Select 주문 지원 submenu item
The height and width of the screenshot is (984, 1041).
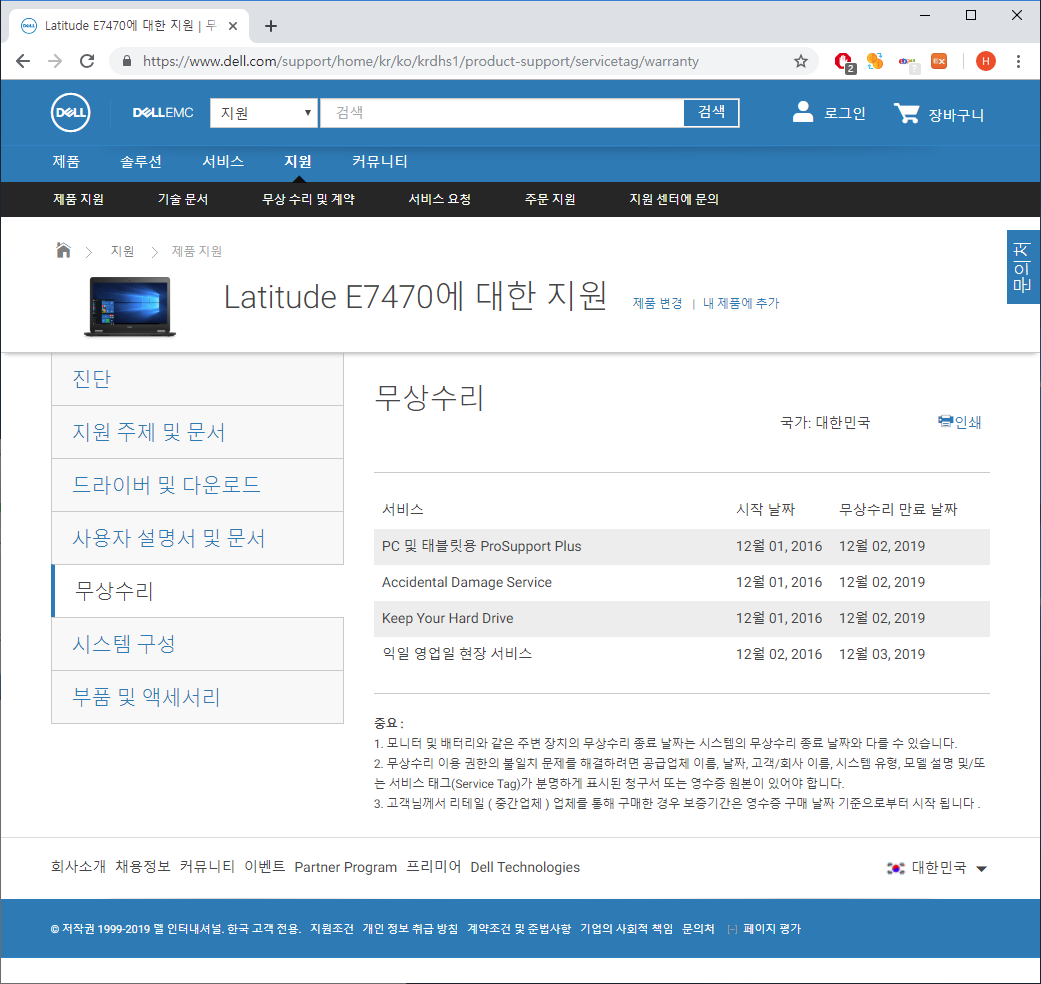(550, 199)
